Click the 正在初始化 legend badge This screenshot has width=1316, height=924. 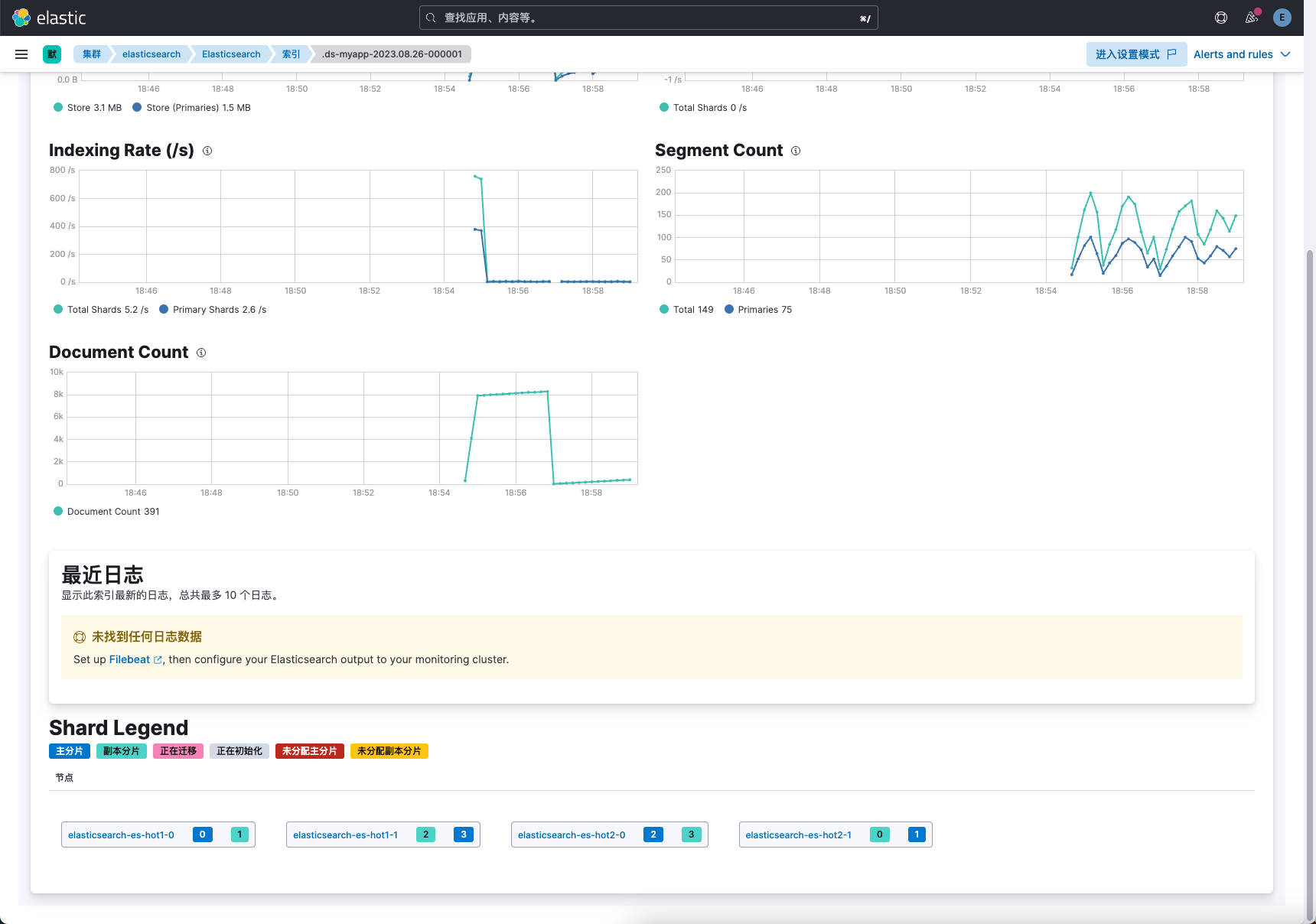pyautogui.click(x=239, y=751)
